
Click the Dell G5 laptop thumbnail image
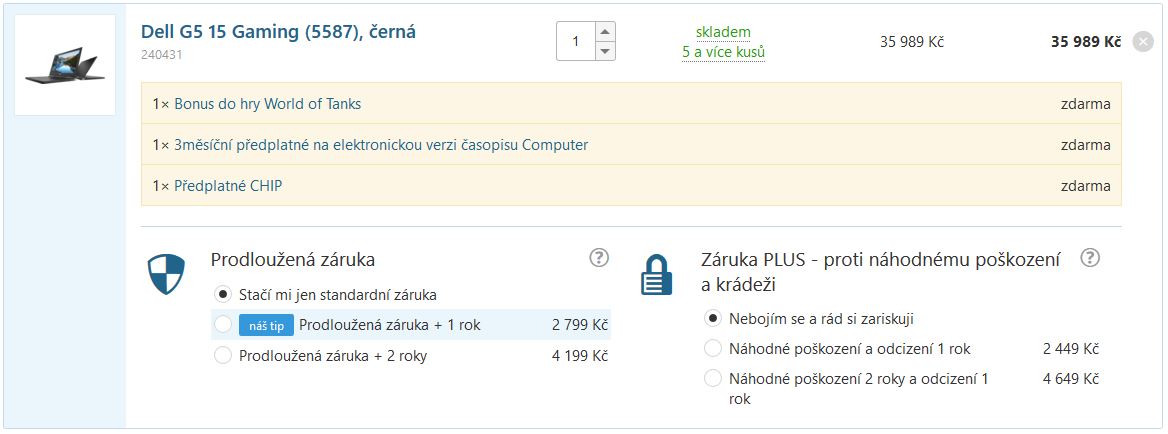(x=65, y=65)
